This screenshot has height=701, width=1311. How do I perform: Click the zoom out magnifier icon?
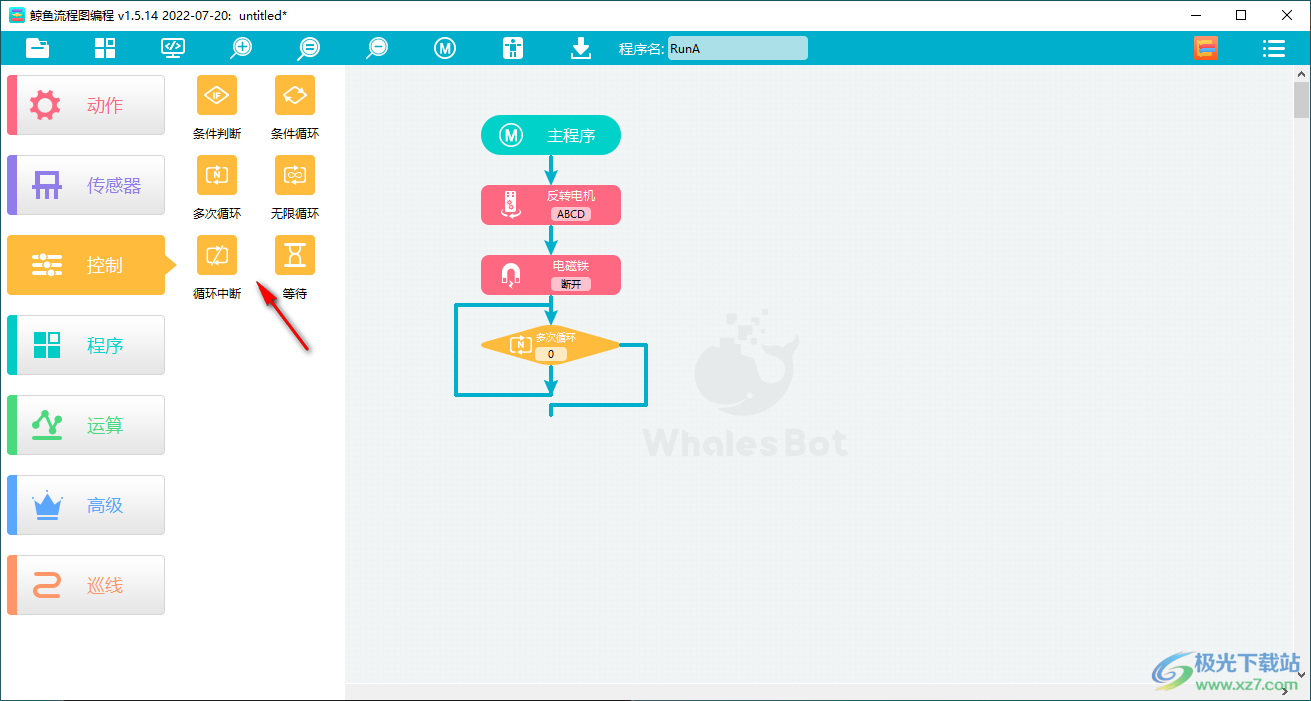(377, 48)
